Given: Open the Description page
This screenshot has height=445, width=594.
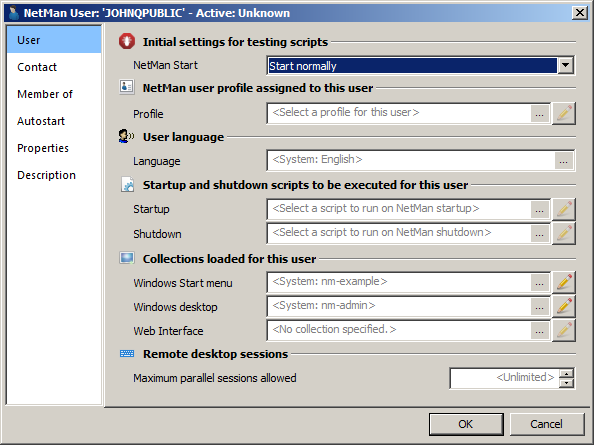Looking at the screenshot, I should pyautogui.click(x=54, y=175).
